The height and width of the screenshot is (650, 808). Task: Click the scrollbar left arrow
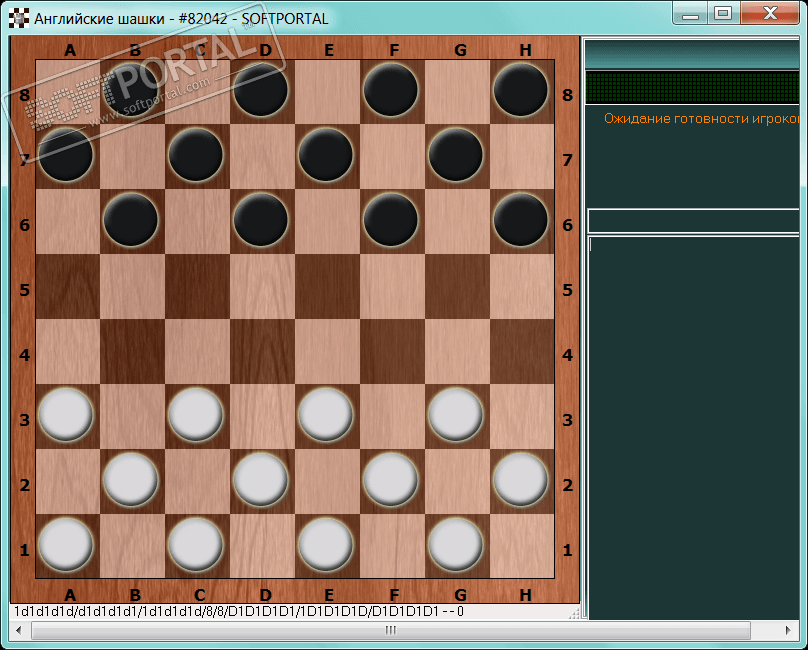pyautogui.click(x=19, y=630)
